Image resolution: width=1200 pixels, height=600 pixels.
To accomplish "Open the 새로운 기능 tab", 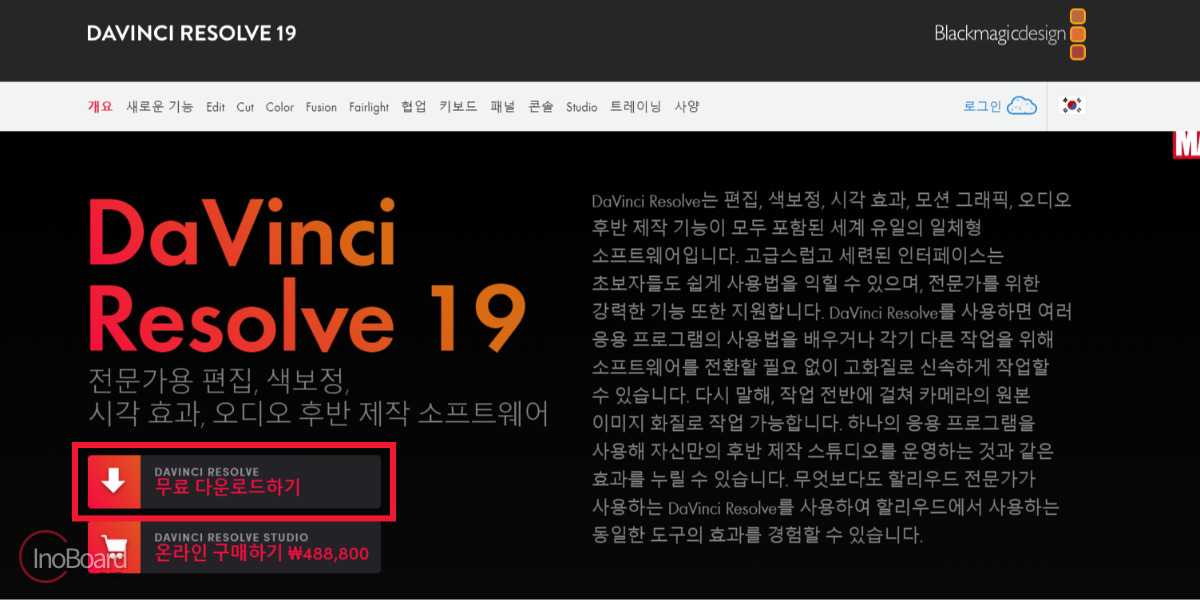I will click(x=160, y=107).
